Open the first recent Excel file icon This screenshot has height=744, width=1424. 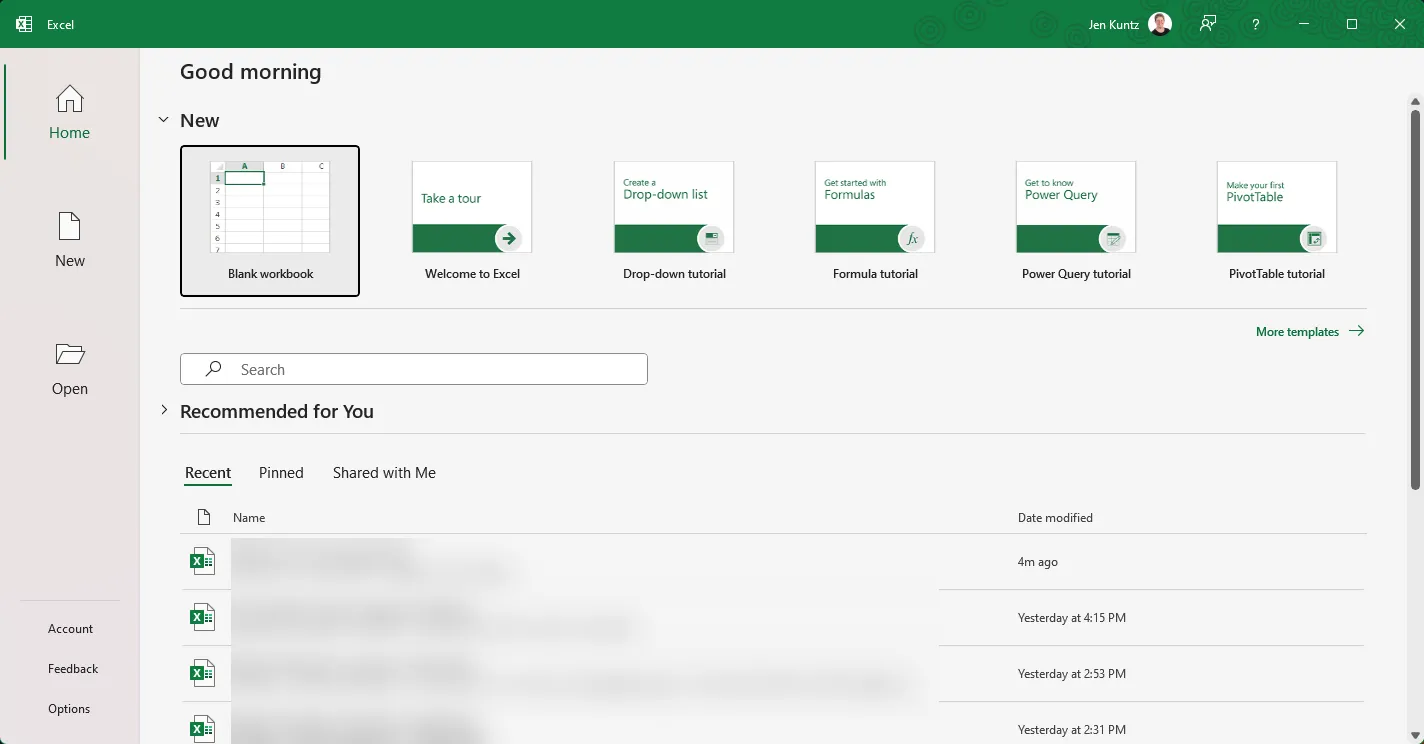pos(202,561)
